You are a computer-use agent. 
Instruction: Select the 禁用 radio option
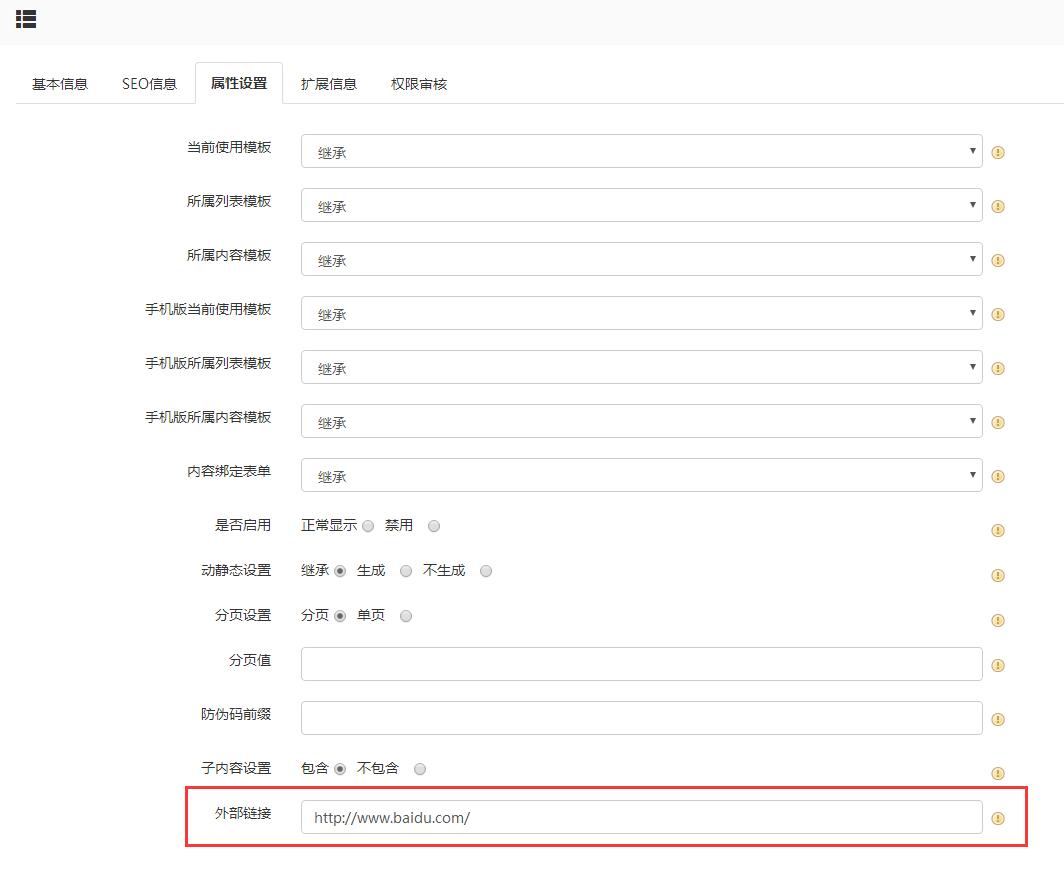pos(433,525)
